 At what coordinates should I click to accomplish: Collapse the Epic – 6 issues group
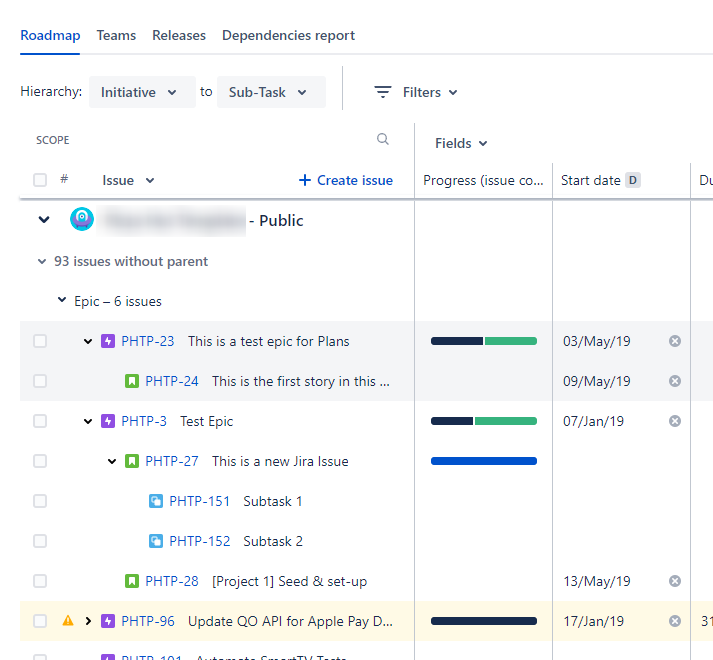coord(62,300)
